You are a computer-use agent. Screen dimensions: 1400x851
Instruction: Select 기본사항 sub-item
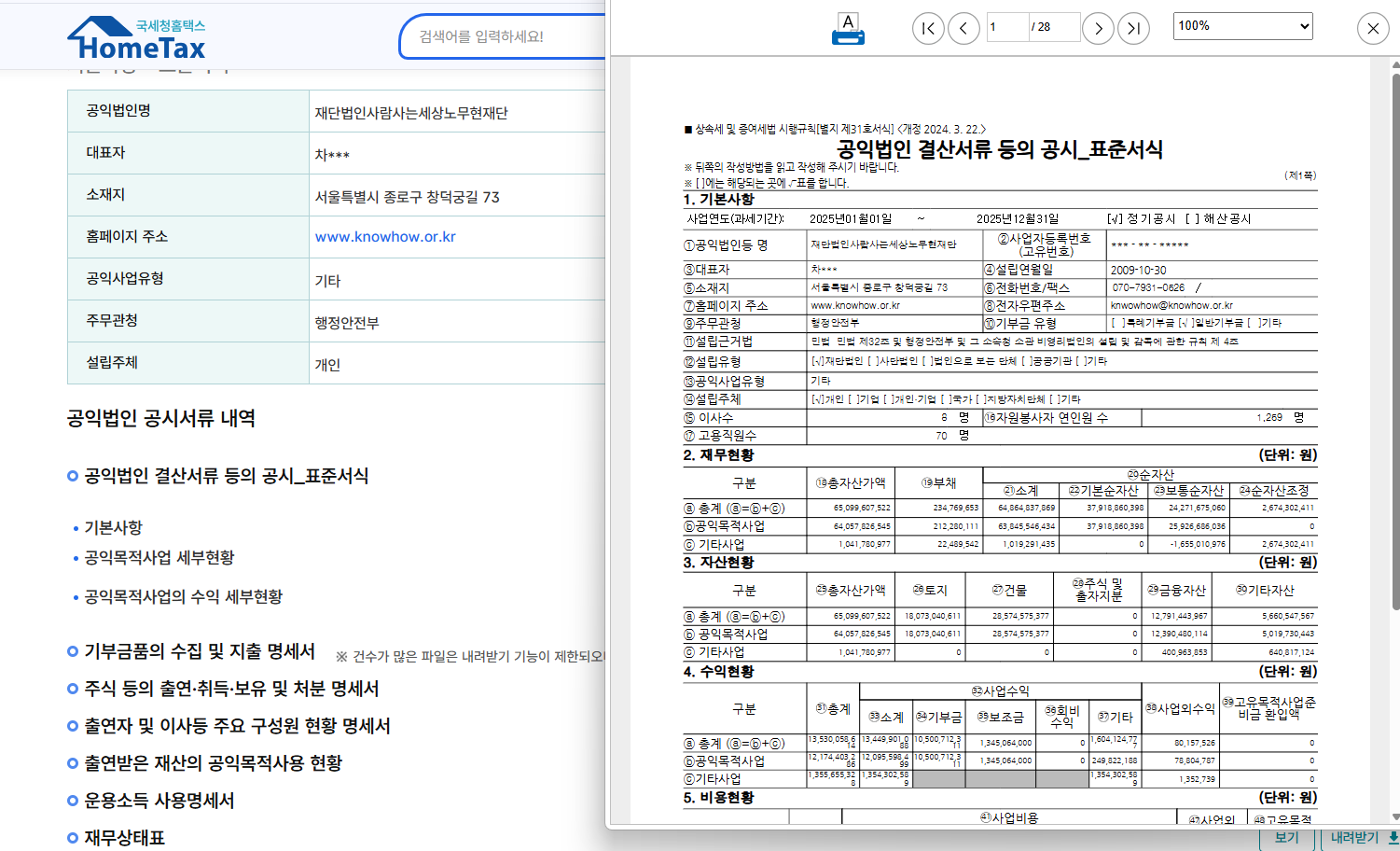tap(113, 528)
